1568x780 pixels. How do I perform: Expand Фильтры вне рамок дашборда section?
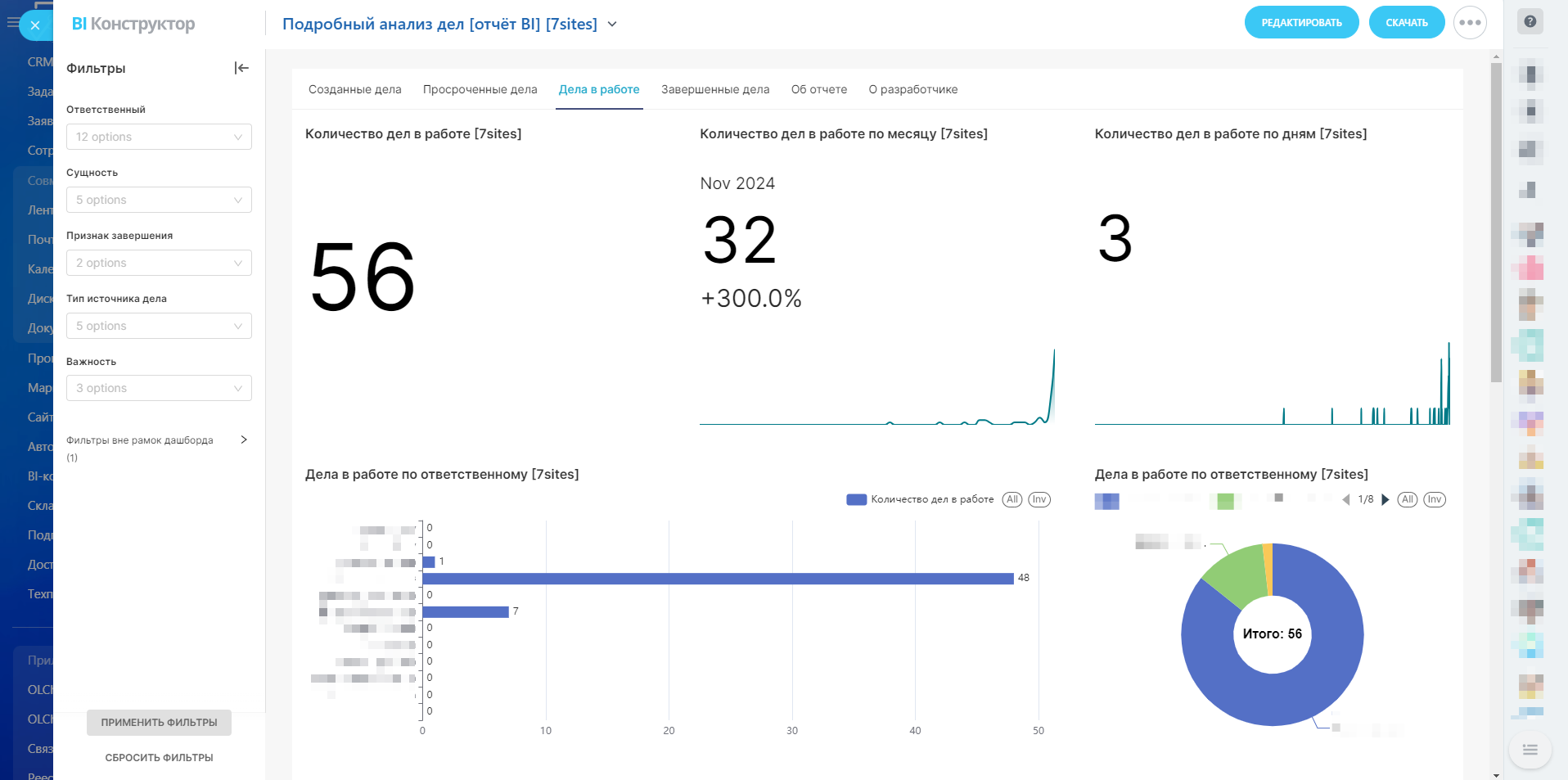pos(243,440)
